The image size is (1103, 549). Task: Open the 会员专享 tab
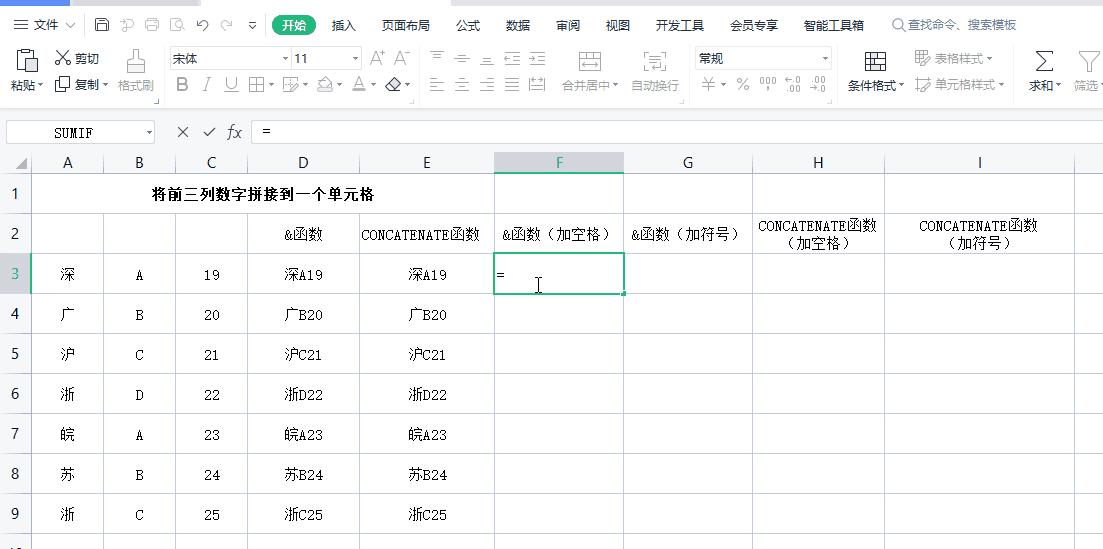(753, 26)
